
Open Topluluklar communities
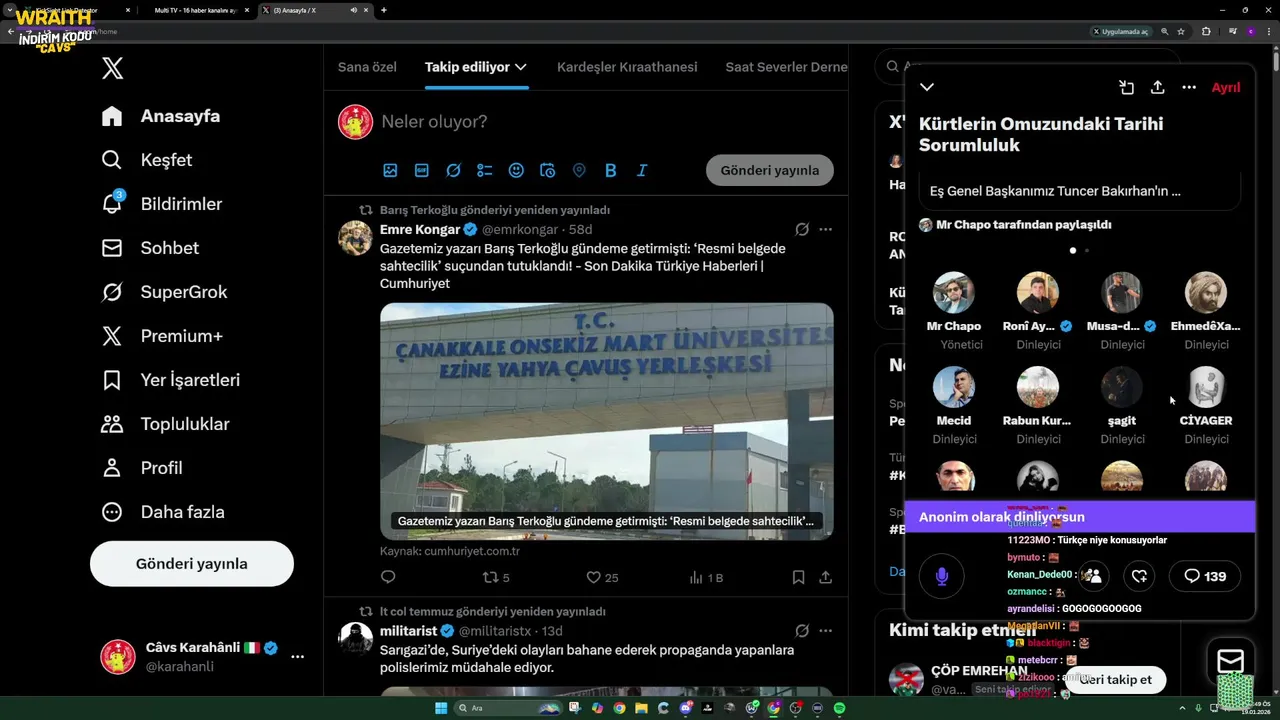(165, 424)
